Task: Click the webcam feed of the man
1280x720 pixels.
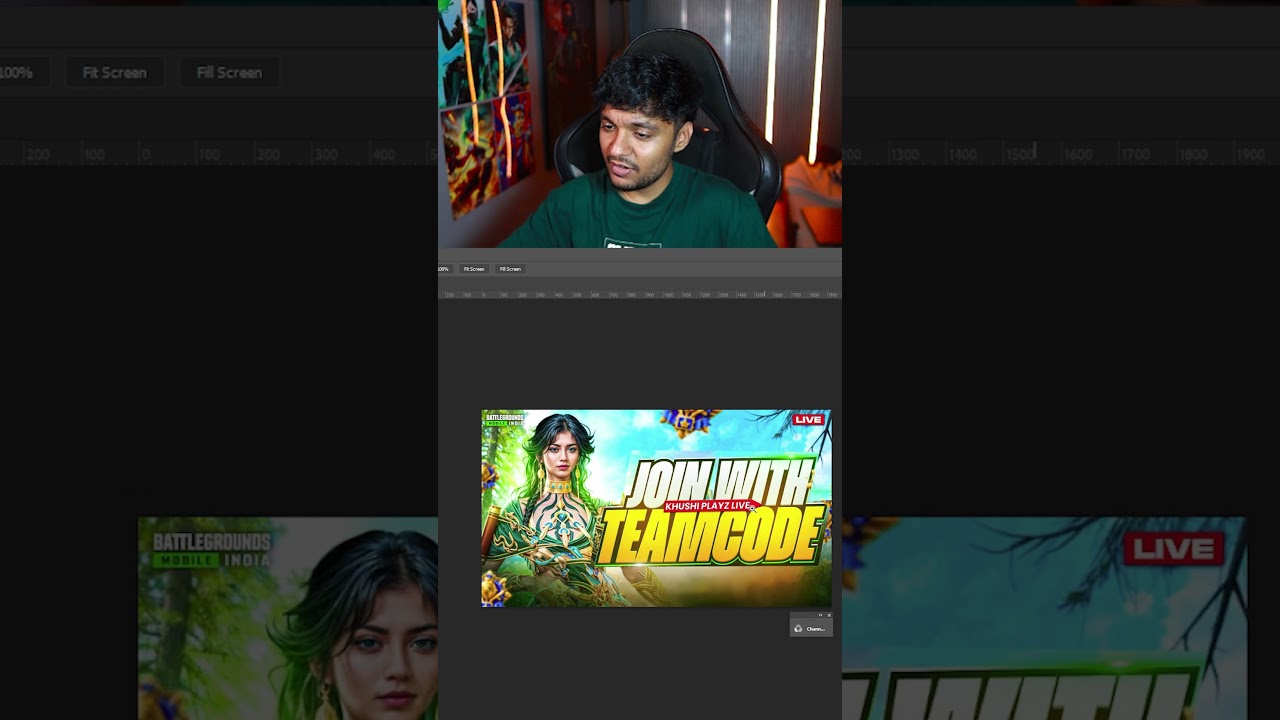Action: point(640,124)
